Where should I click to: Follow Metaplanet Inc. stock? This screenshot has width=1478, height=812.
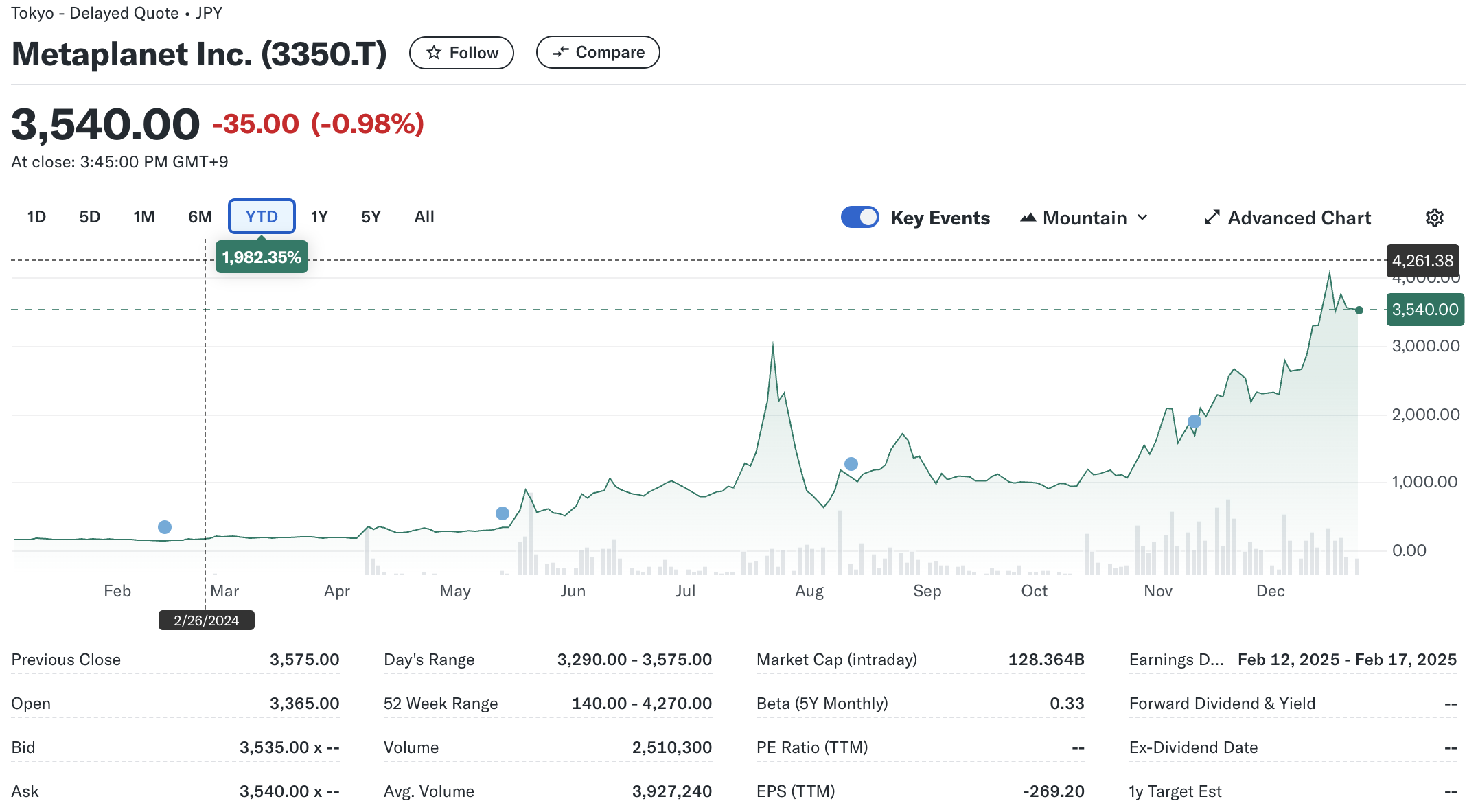point(461,53)
